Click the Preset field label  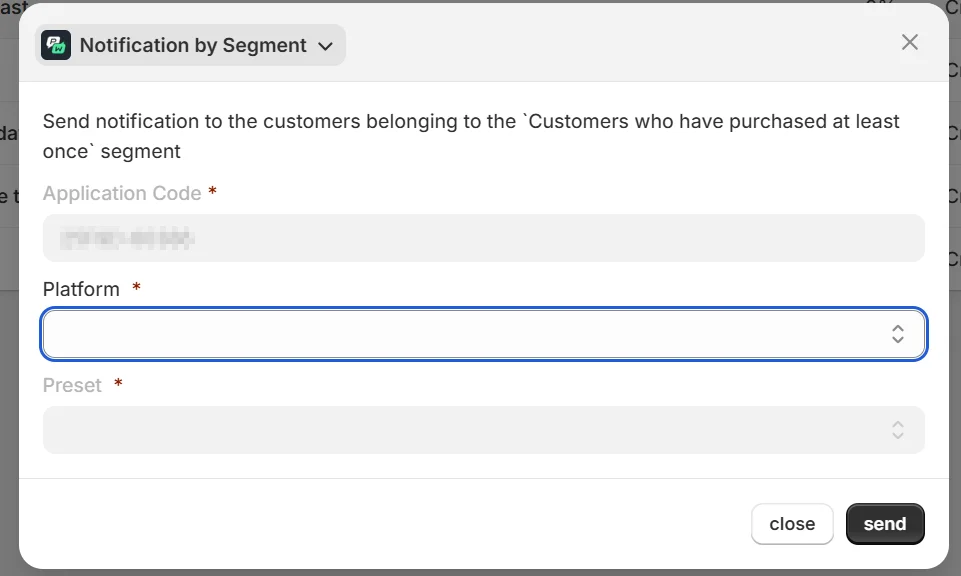click(72, 385)
